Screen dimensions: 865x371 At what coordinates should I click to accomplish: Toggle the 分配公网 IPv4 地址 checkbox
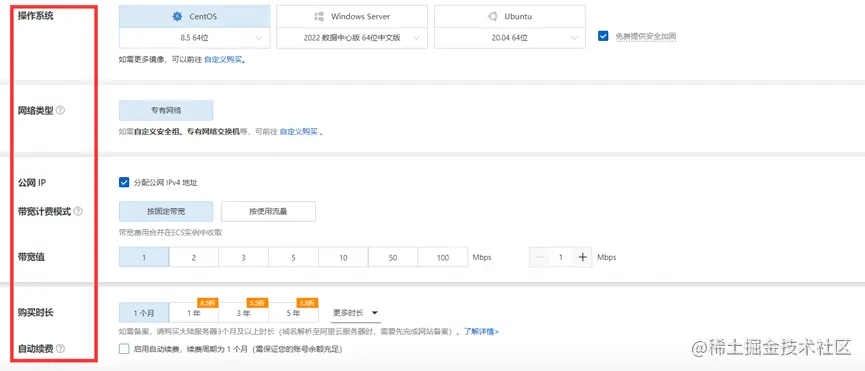(124, 182)
